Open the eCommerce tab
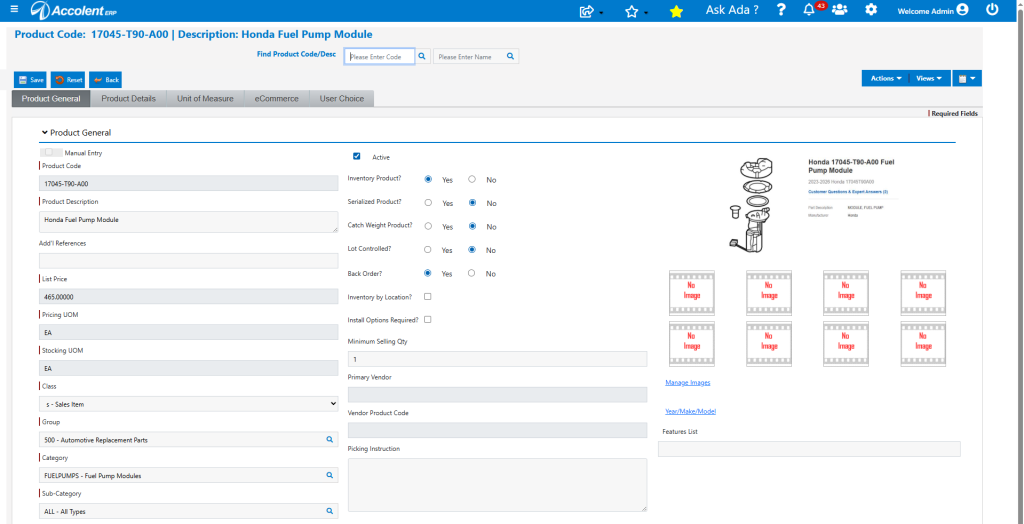1024x524 pixels. coord(276,99)
